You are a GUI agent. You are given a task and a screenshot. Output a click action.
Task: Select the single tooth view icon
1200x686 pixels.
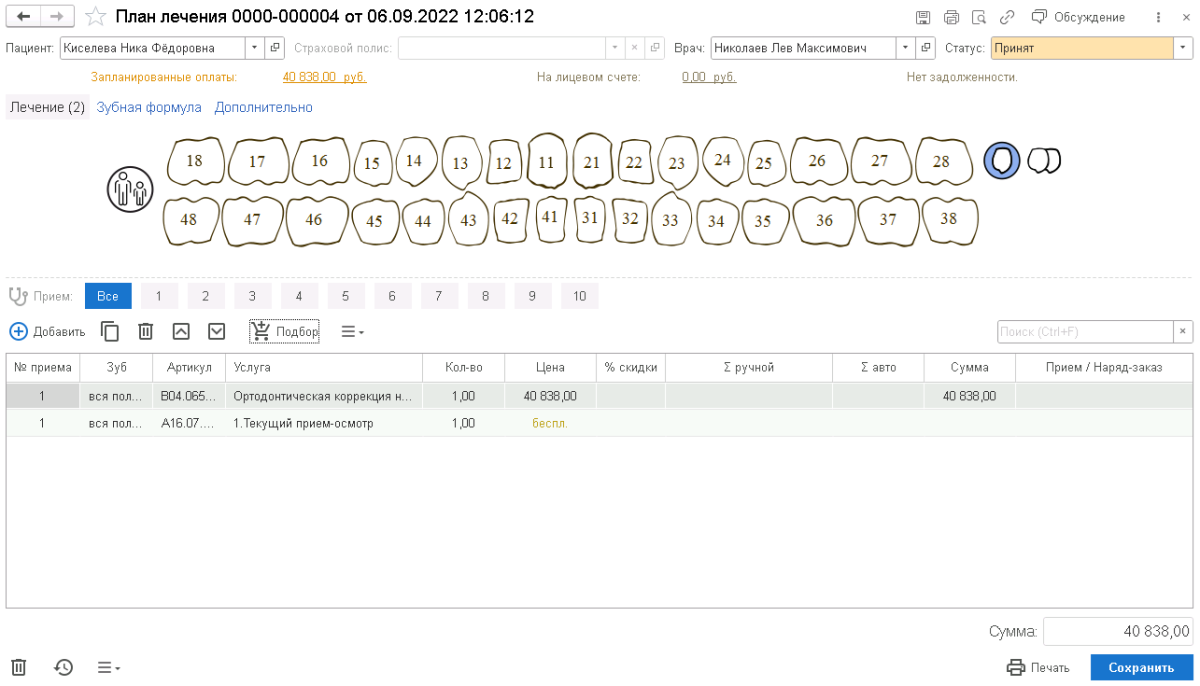pyautogui.click(x=1003, y=160)
